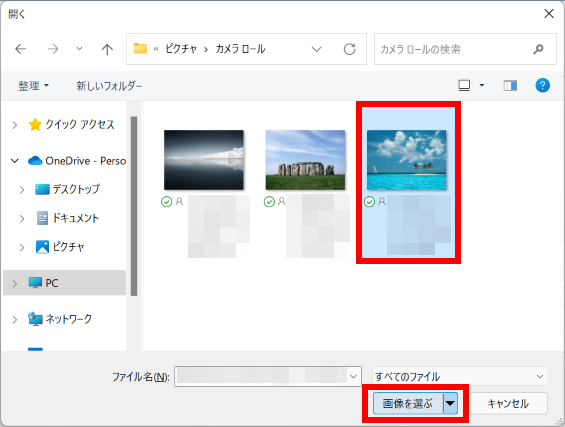Viewport: 565px width, 427px height.
Task: Go back with the left arrow
Action: coord(21,49)
